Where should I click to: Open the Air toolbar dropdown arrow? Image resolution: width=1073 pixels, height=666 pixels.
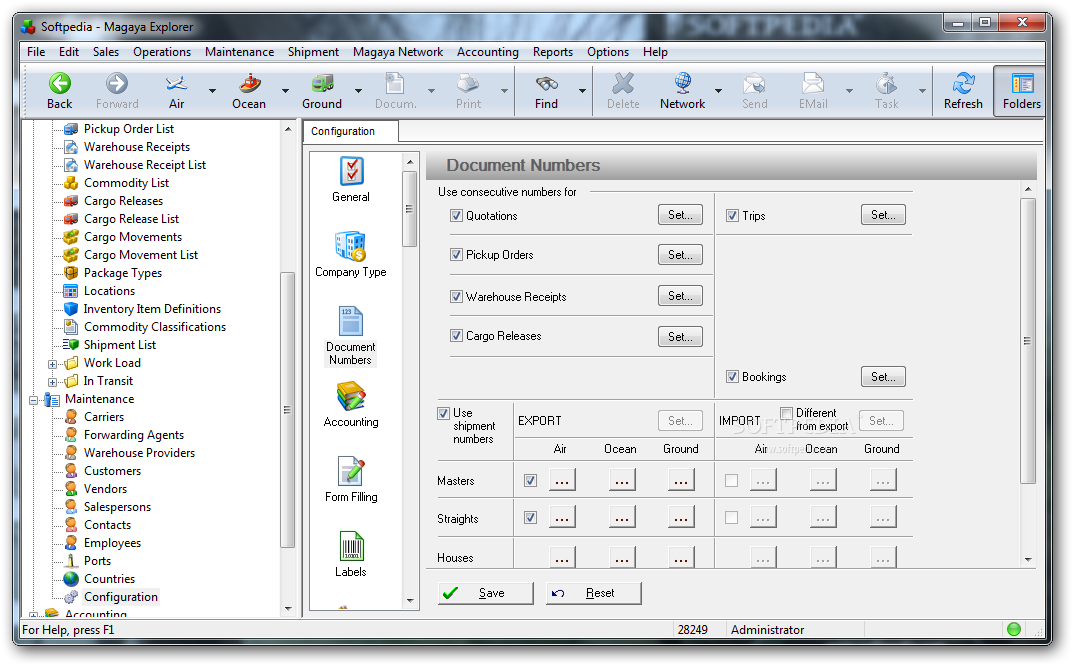[212, 90]
